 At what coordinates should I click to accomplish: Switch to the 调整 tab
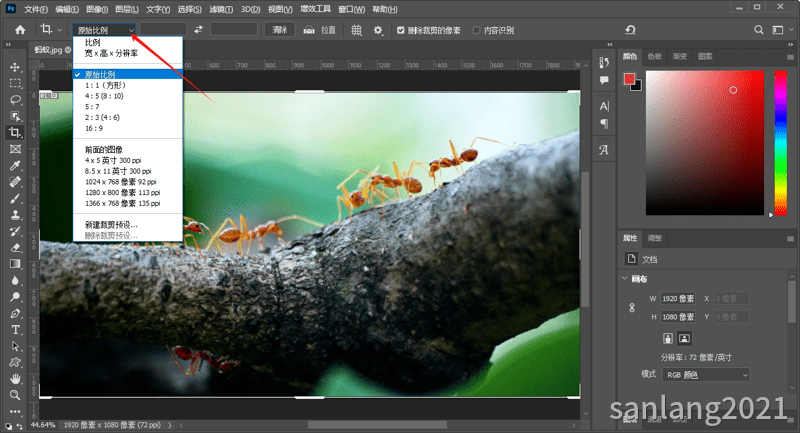655,238
